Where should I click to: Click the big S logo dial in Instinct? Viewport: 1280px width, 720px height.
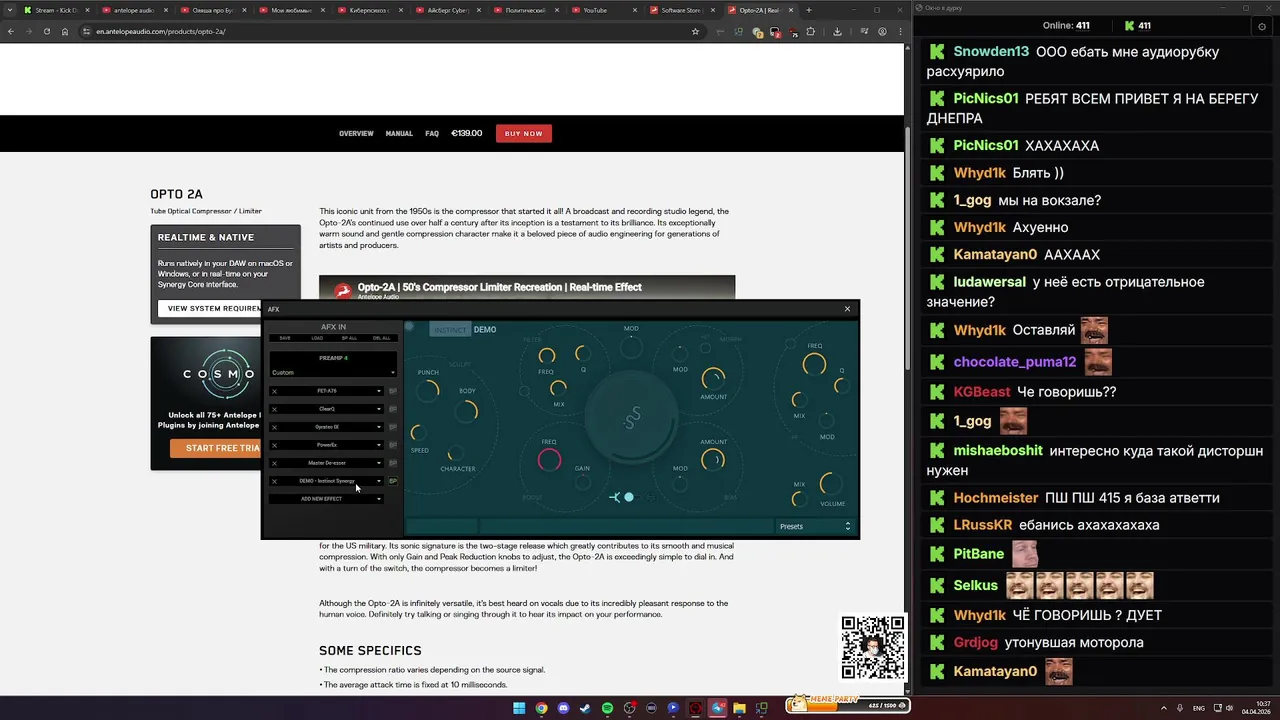click(630, 418)
